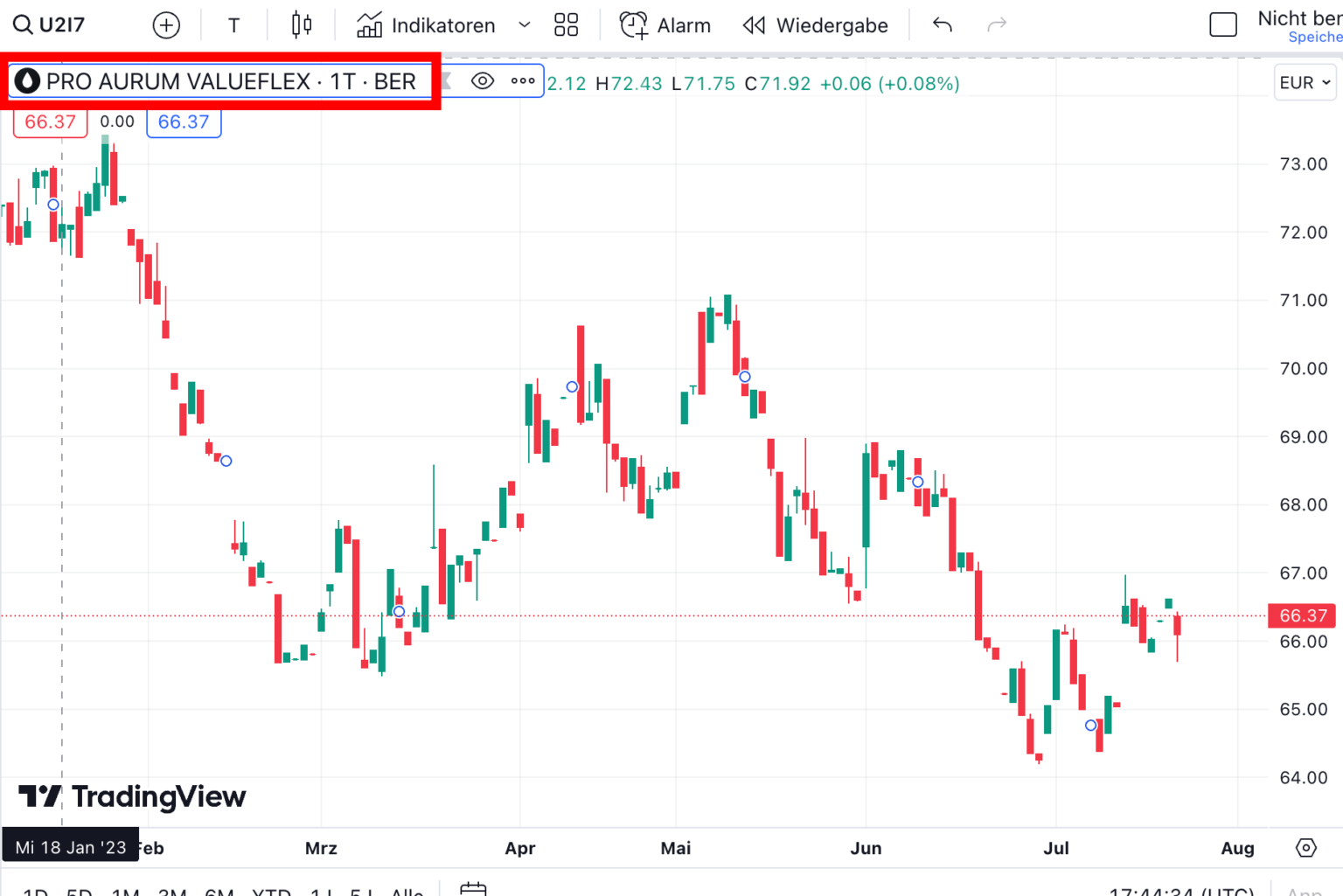Expand the favorite indicators chevron
The width and height of the screenshot is (1343, 896).
(525, 25)
